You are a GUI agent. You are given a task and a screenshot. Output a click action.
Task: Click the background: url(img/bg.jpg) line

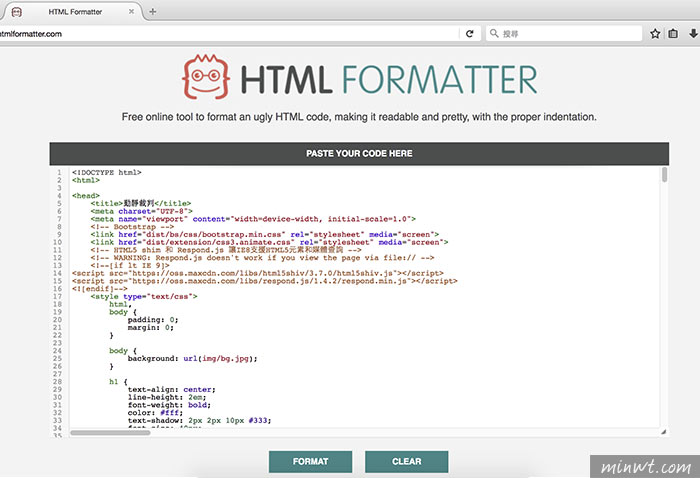click(x=192, y=358)
